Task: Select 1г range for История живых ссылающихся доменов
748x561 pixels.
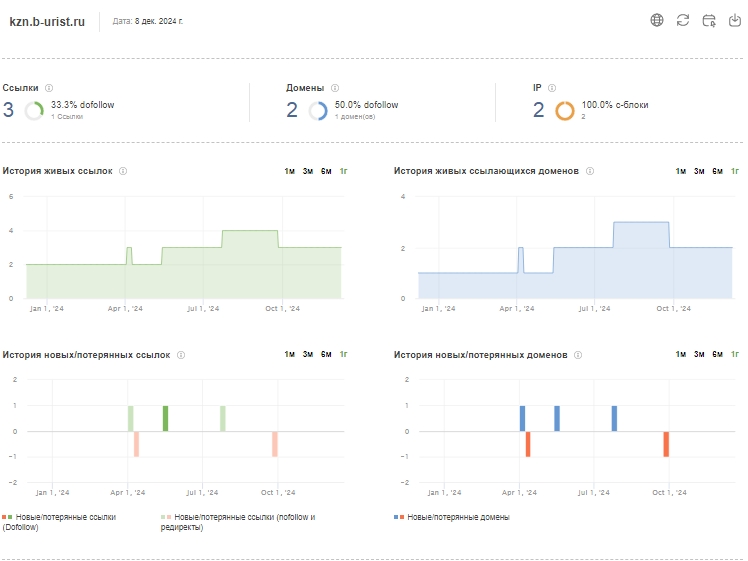Action: [x=735, y=171]
